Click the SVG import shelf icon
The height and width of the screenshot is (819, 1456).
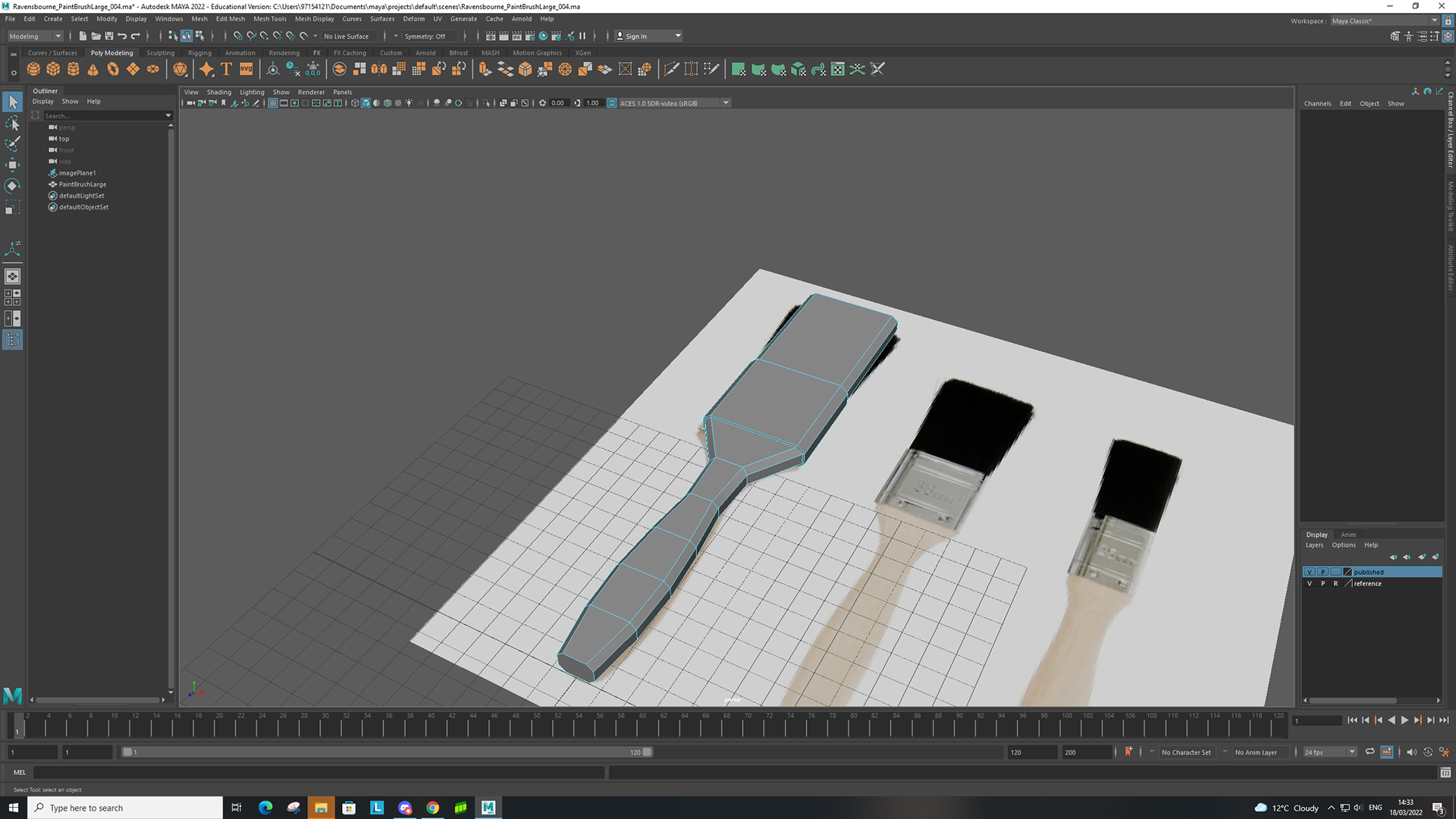(246, 69)
